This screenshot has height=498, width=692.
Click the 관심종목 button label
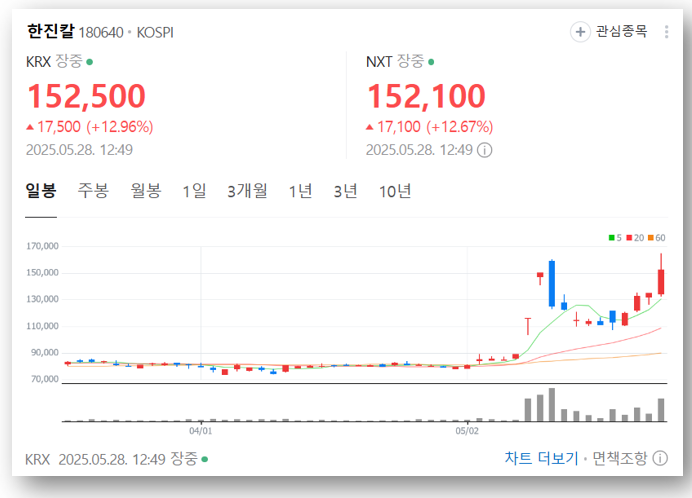622,31
